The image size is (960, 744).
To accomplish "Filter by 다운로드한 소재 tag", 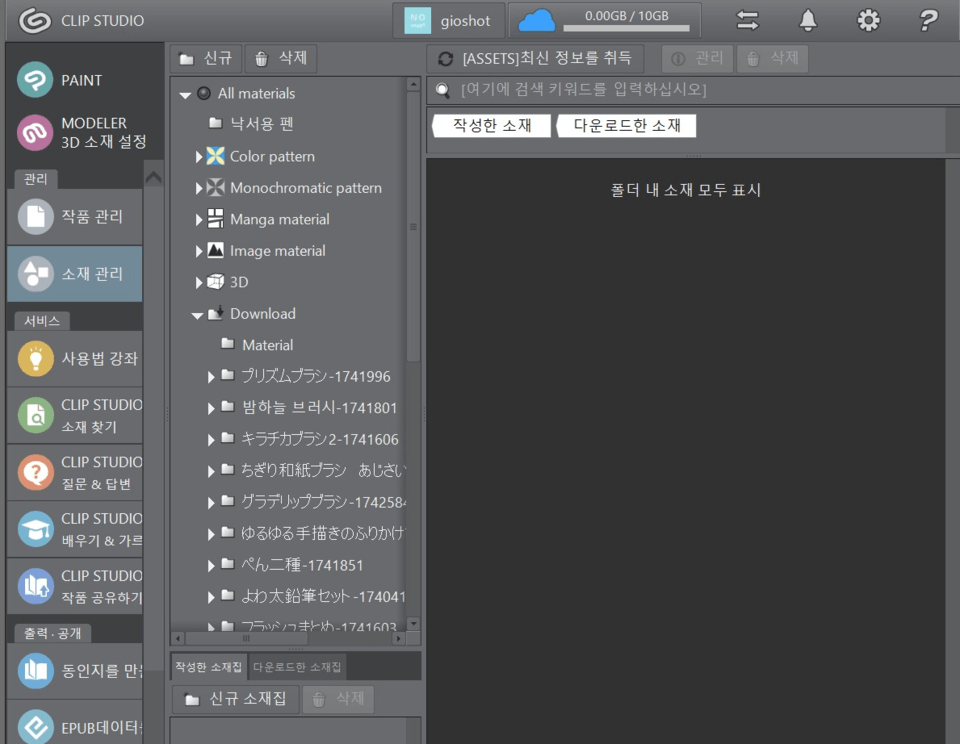I will (626, 126).
